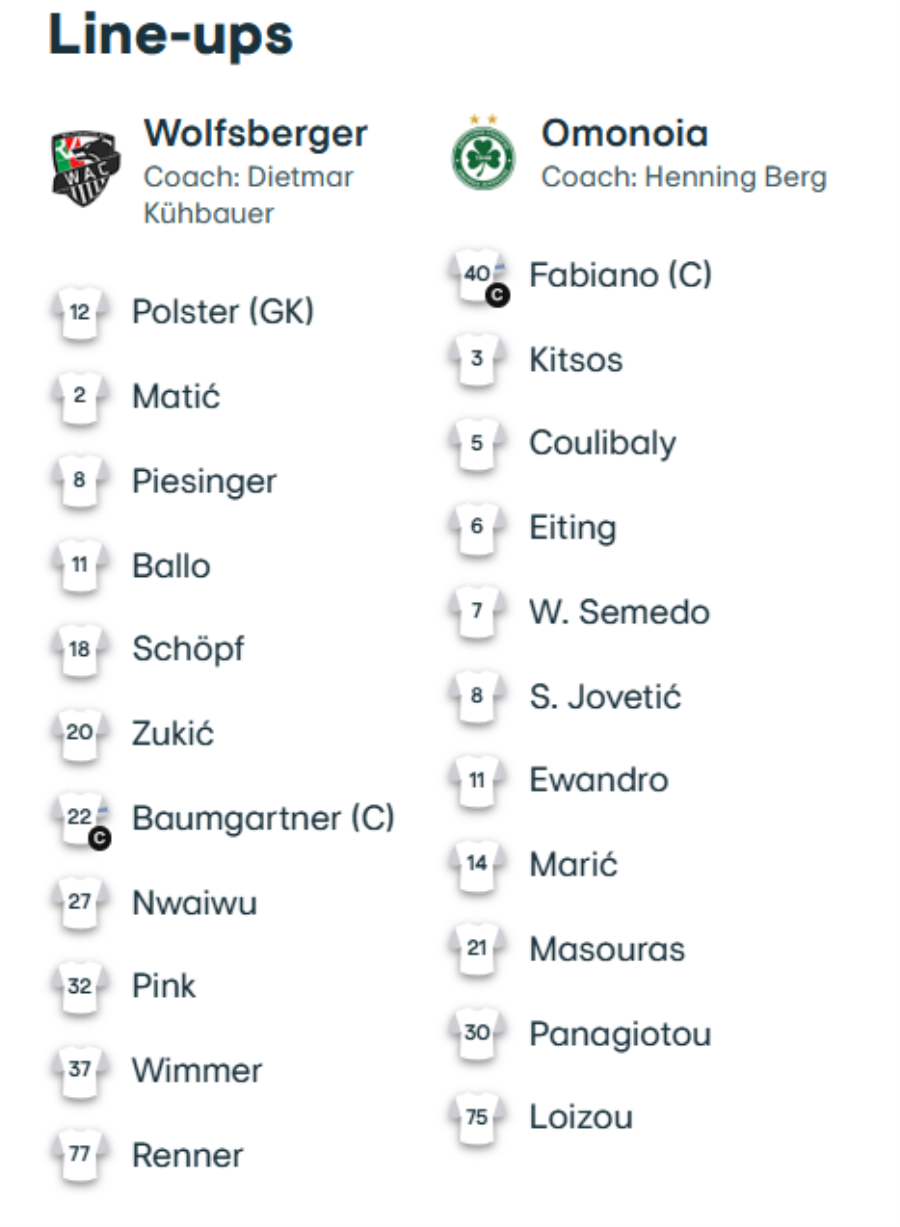Select the number 12 jersey icon for Polster
This screenshot has height=1227, width=900.
(x=80, y=313)
